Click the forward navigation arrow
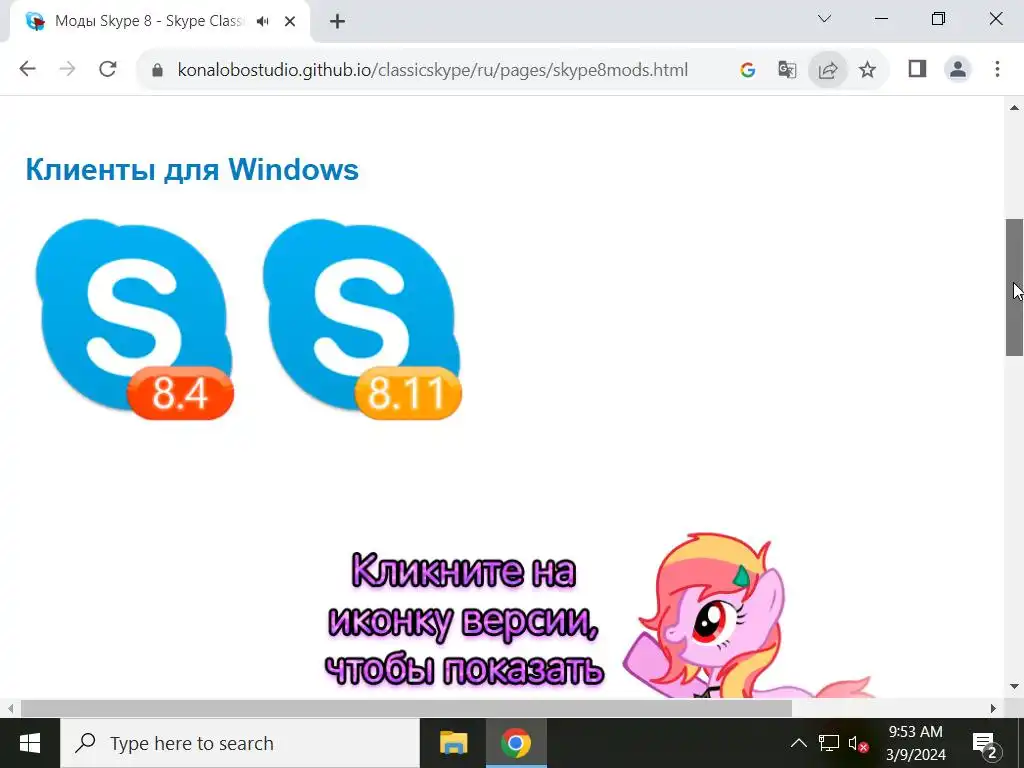 [67, 69]
